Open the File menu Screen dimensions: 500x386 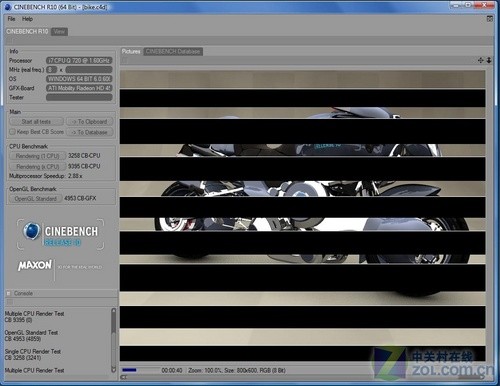11,19
